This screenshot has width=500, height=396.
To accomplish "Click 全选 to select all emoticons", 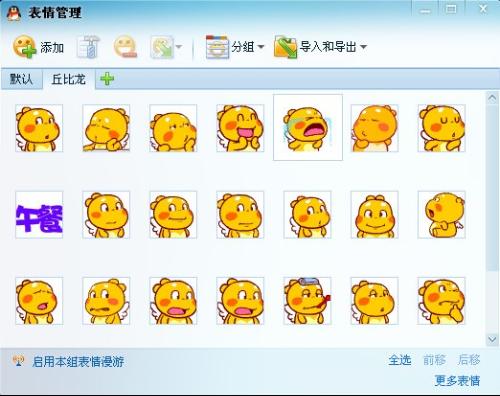I will click(x=400, y=360).
